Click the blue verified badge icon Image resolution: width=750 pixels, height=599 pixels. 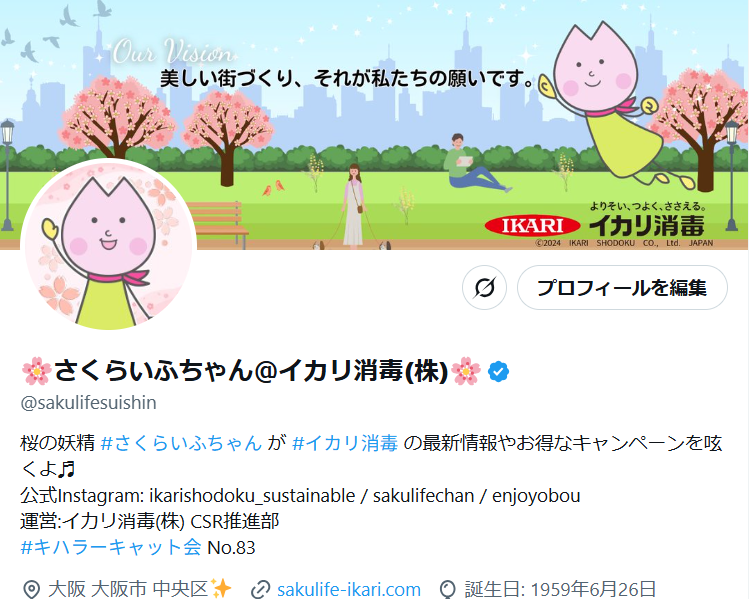click(x=498, y=372)
